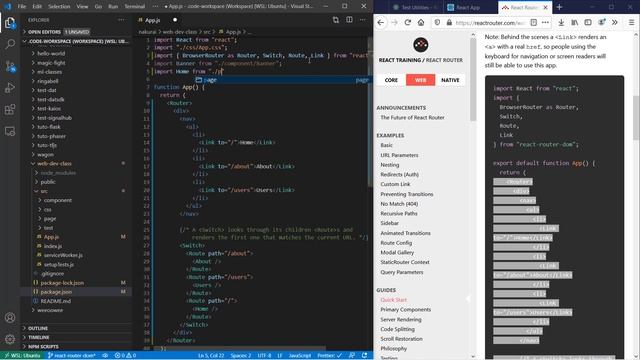Open the Search view in activity bar
Viewport: 640px width, 360px height.
[x=10, y=44]
